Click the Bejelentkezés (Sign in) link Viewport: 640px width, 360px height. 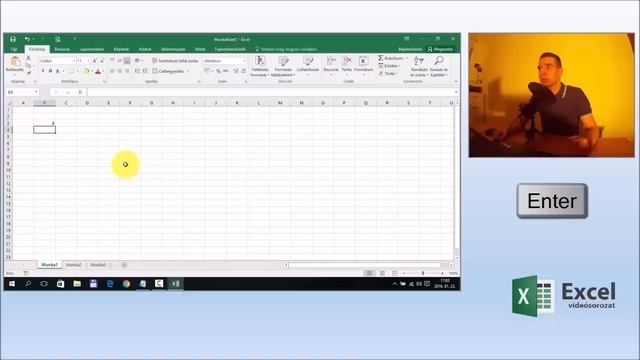tap(410, 49)
